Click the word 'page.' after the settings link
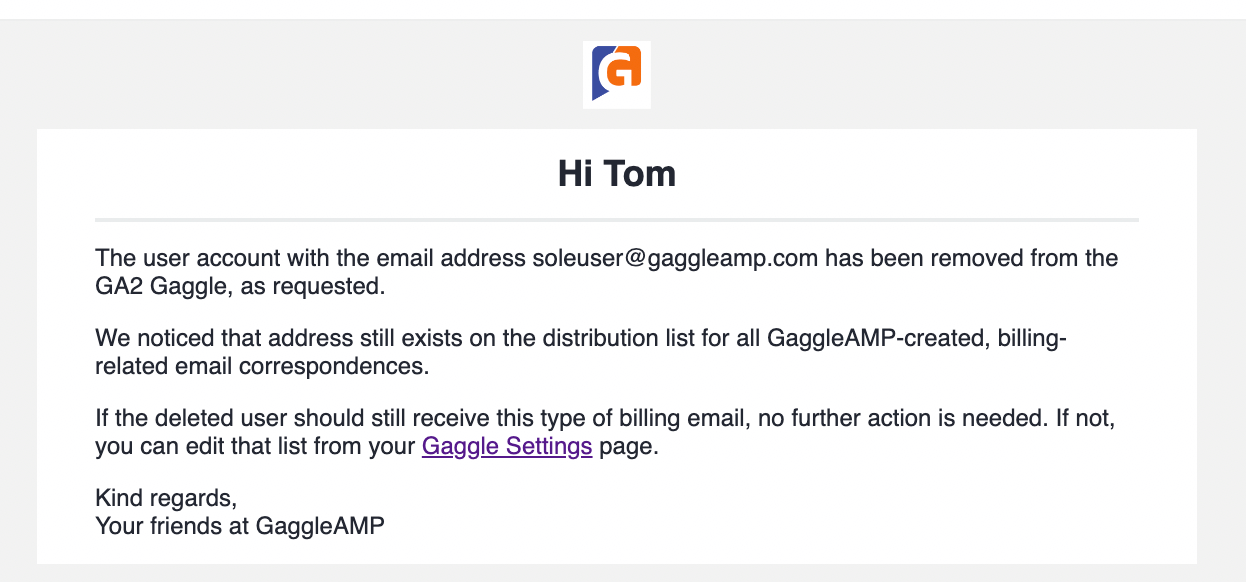This screenshot has width=1246, height=582. (629, 446)
